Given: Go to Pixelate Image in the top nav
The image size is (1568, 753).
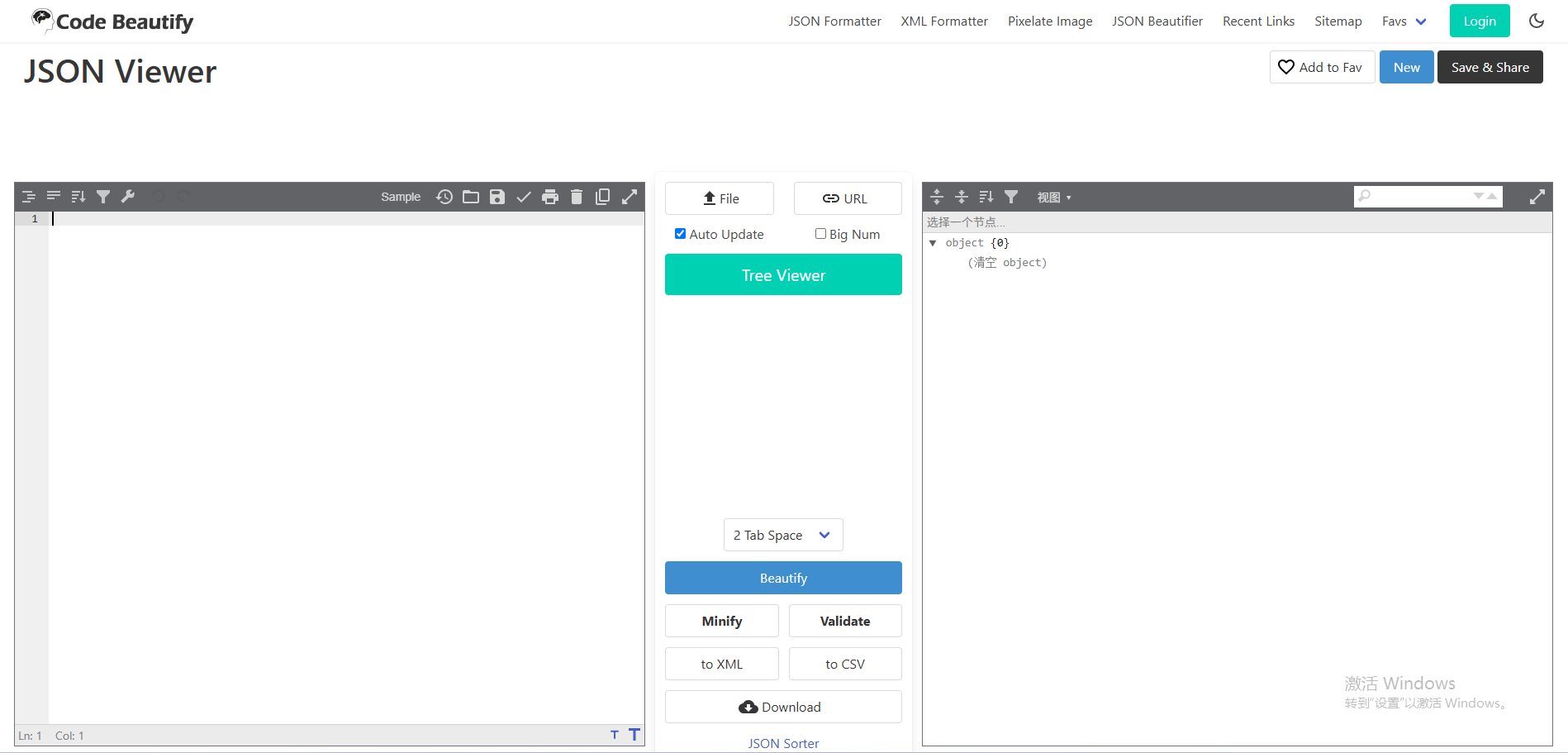Looking at the screenshot, I should click(1050, 21).
